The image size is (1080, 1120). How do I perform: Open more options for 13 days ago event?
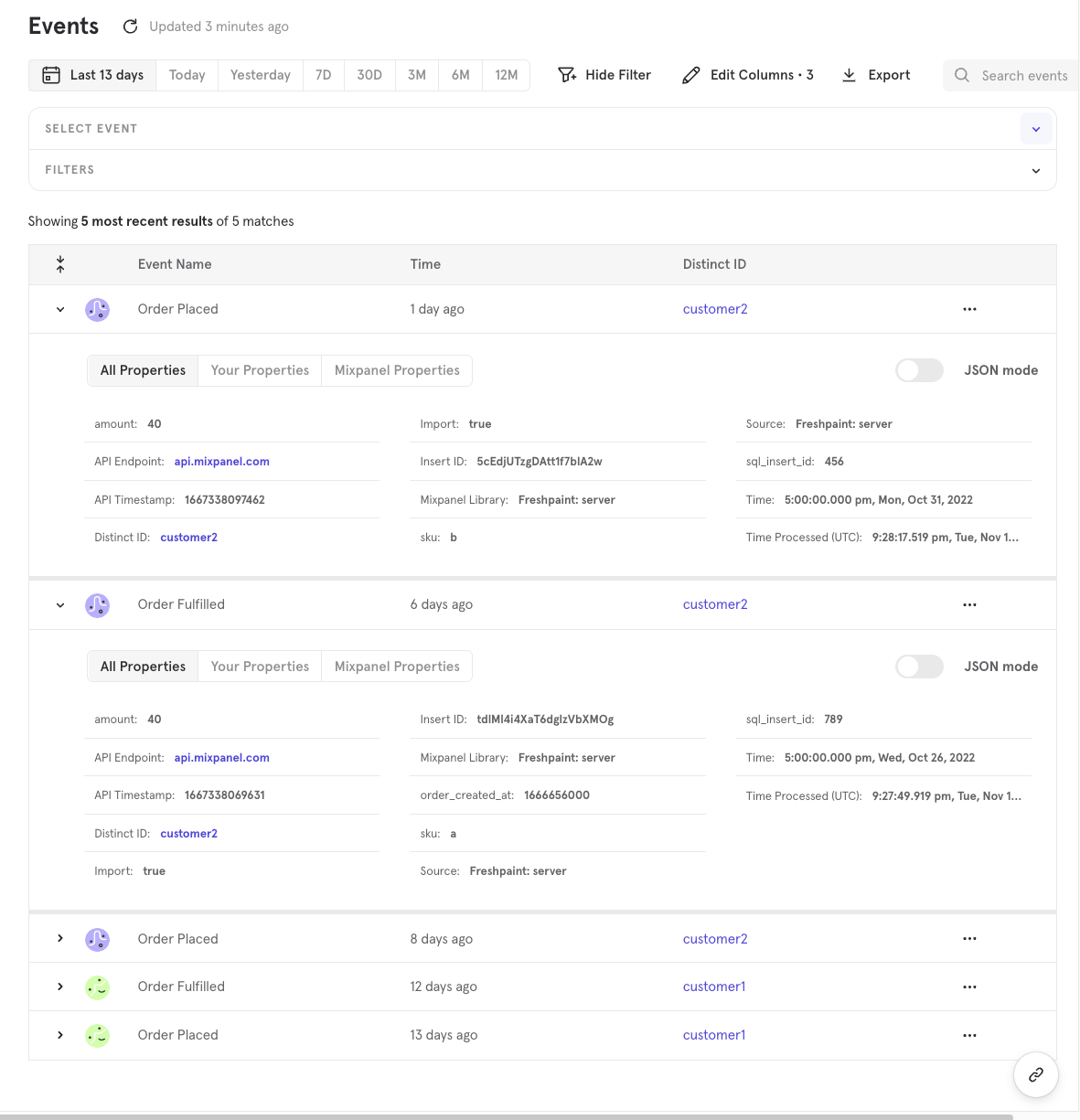tap(970, 1035)
